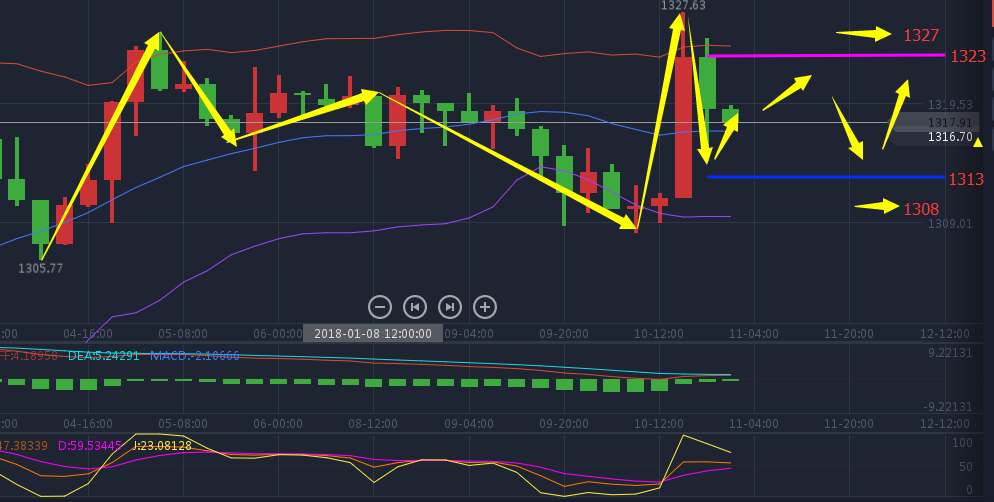The height and width of the screenshot is (502, 994).
Task: Jump to the latest candles with the skip-forward icon
Action: [x=450, y=307]
